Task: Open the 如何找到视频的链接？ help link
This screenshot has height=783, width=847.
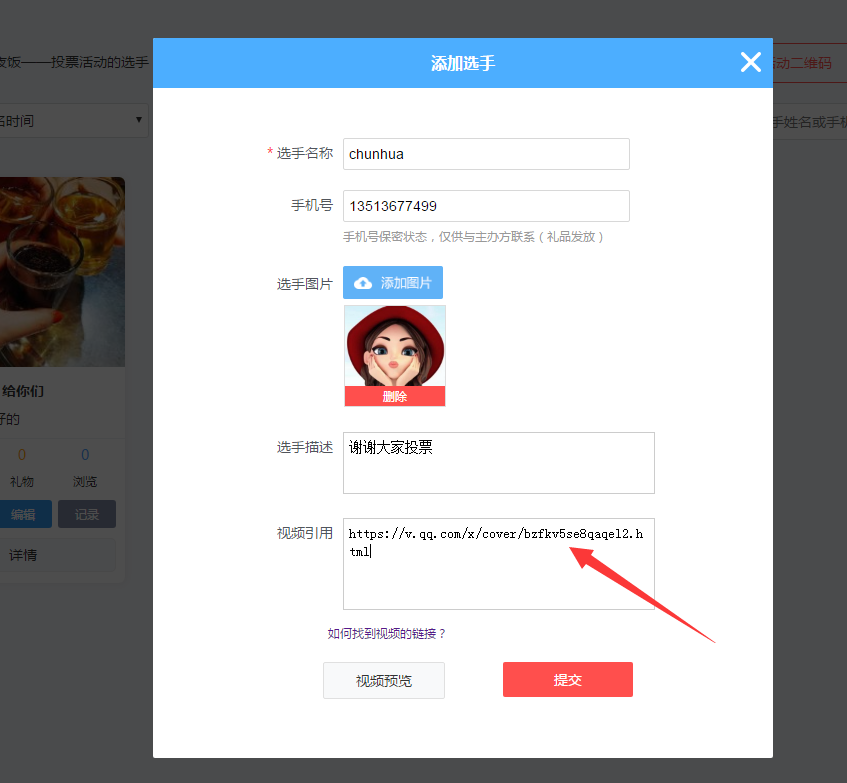Action: pos(386,634)
